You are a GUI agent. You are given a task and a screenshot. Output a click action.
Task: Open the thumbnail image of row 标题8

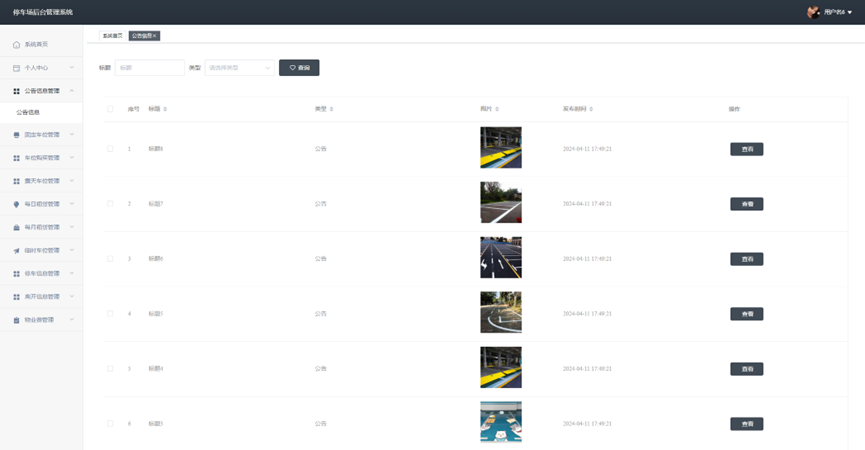tap(501, 148)
